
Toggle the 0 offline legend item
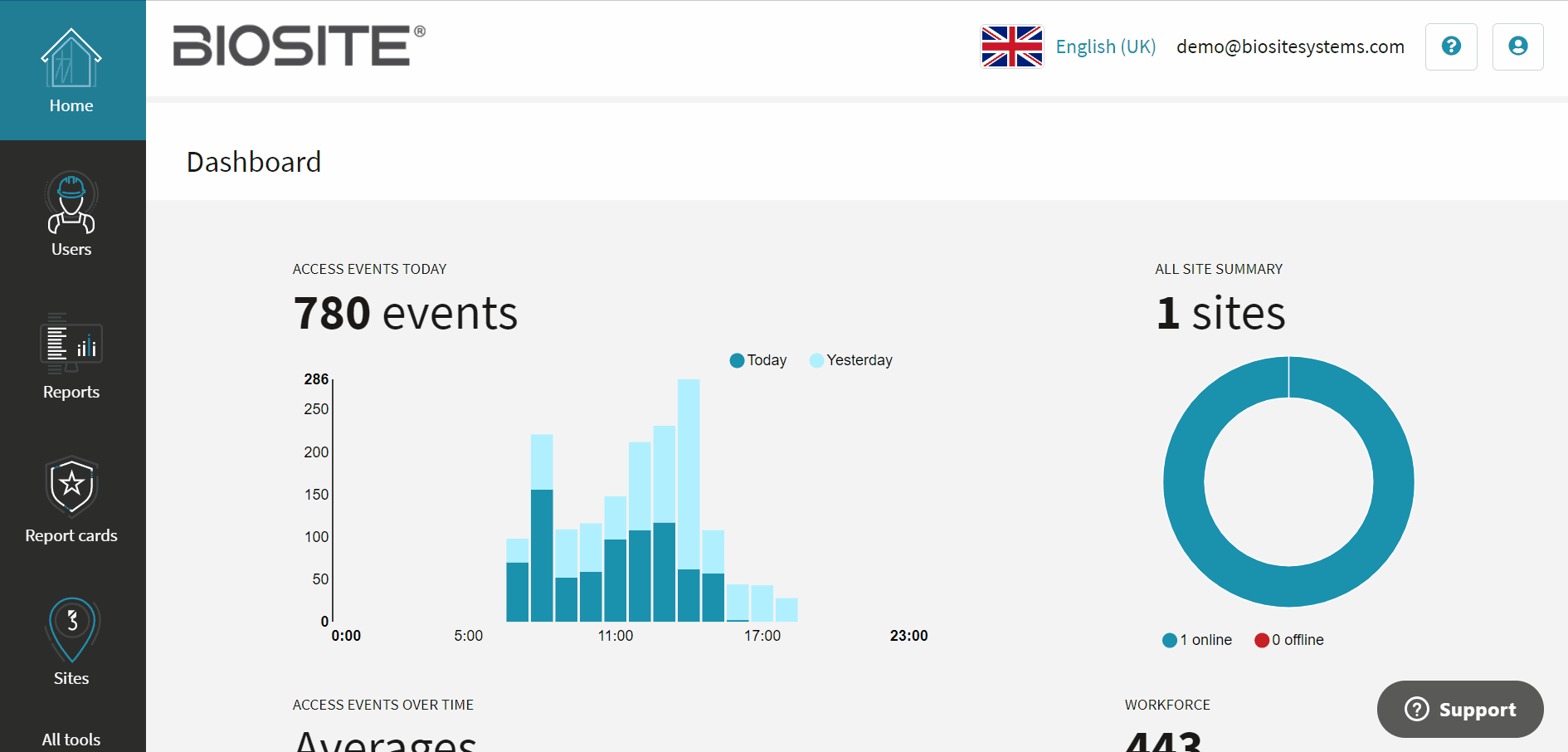[1289, 640]
